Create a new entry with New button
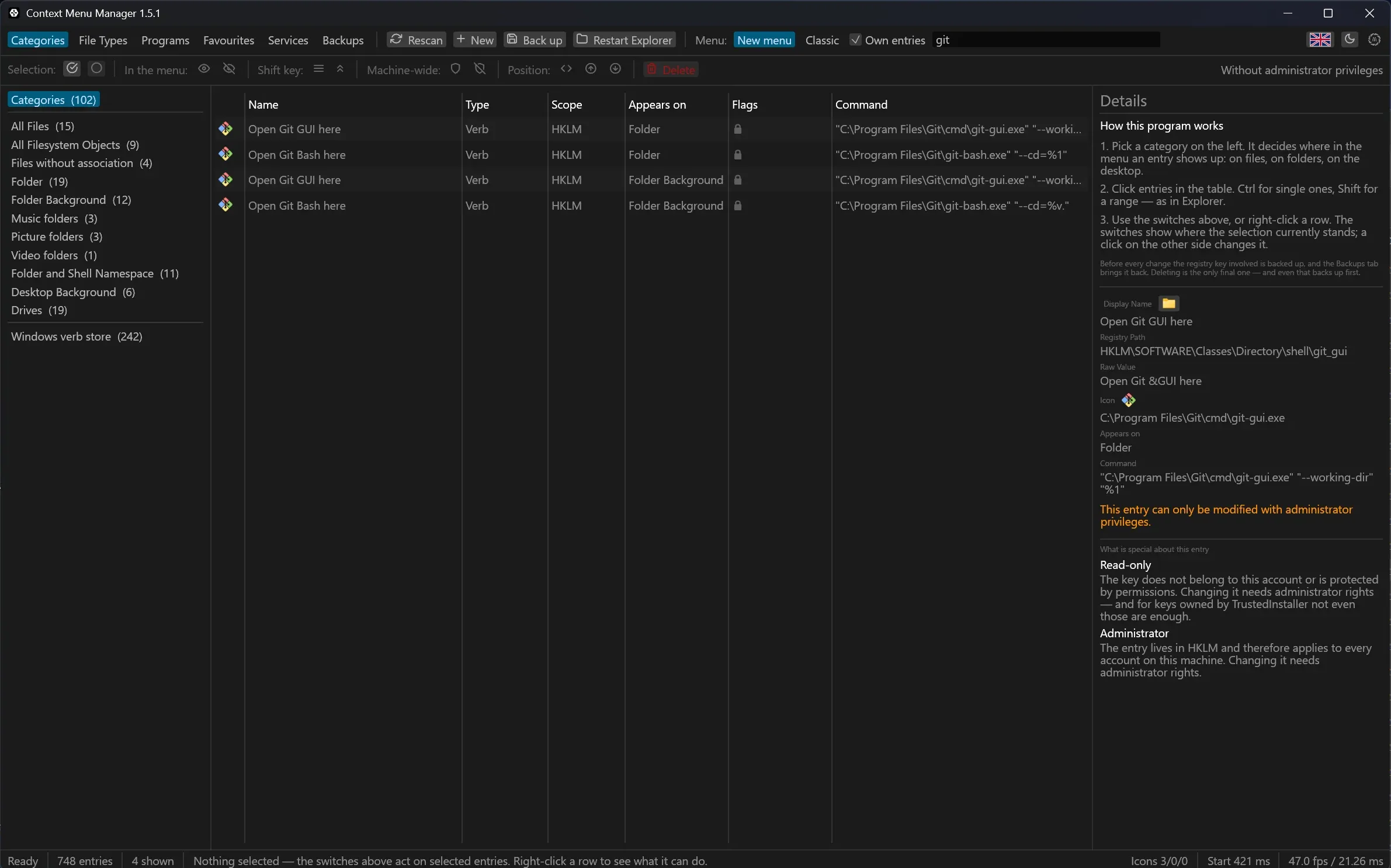 coord(475,40)
